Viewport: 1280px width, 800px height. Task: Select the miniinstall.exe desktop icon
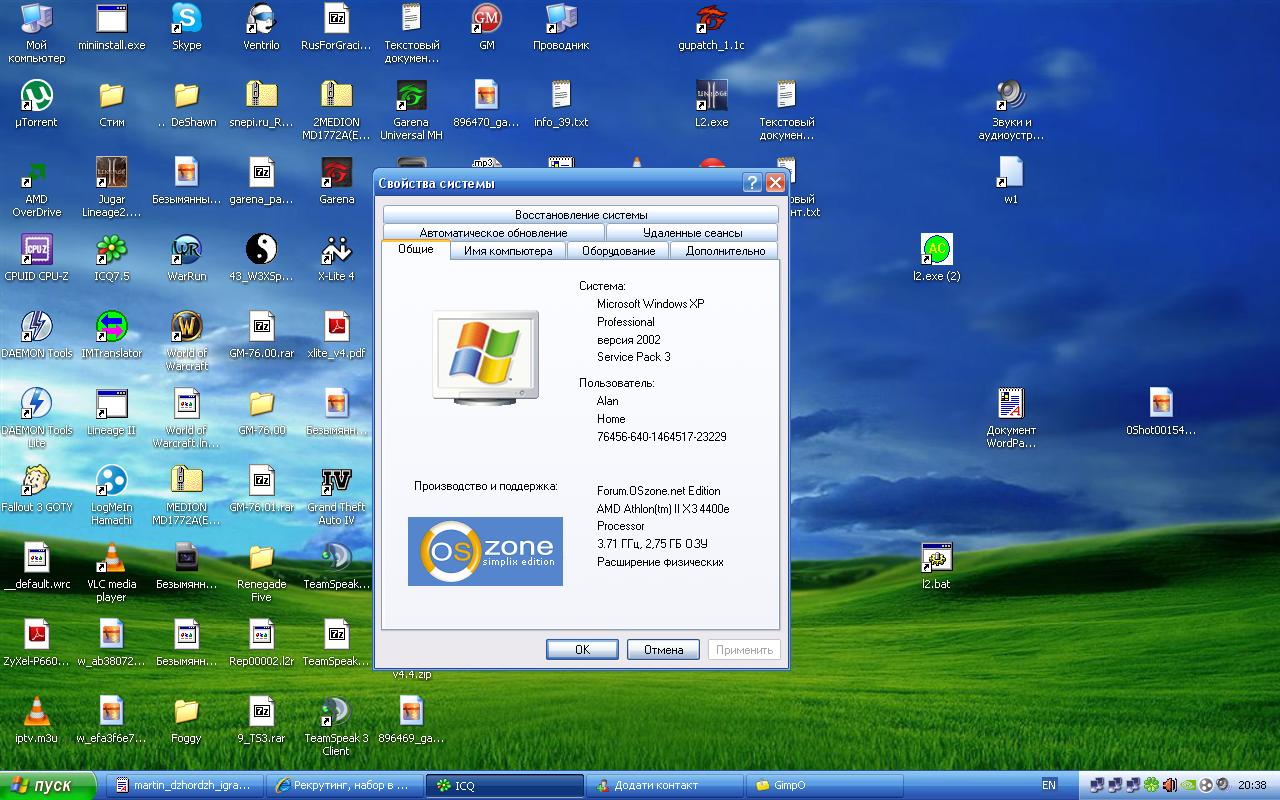(111, 28)
